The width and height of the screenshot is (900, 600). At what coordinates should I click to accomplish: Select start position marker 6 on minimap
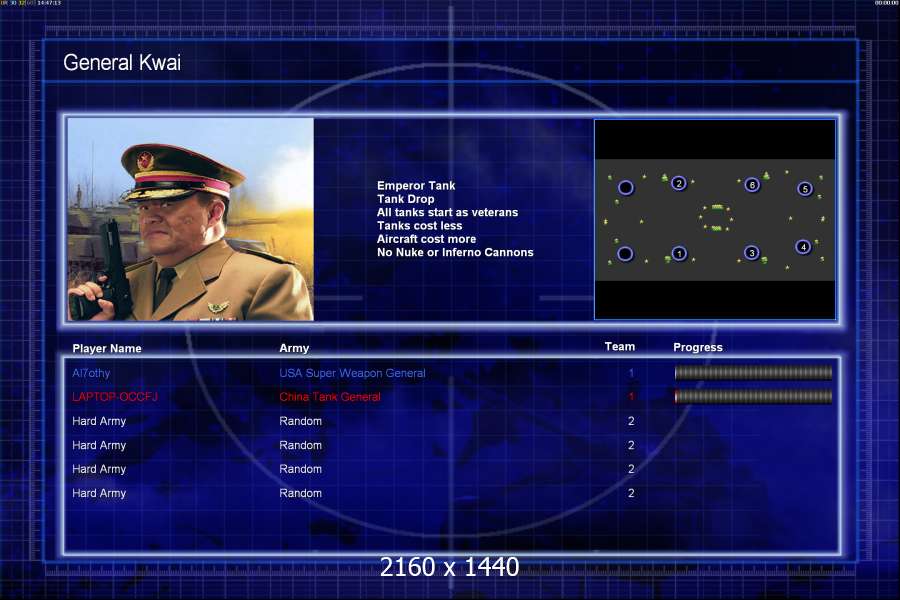pyautogui.click(x=752, y=185)
